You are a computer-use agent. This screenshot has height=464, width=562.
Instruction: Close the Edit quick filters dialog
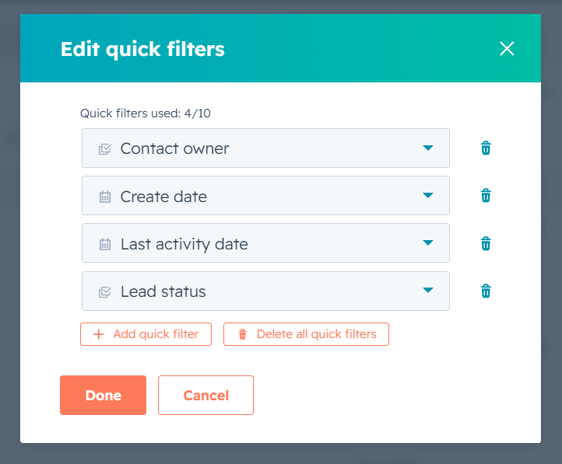(x=506, y=48)
